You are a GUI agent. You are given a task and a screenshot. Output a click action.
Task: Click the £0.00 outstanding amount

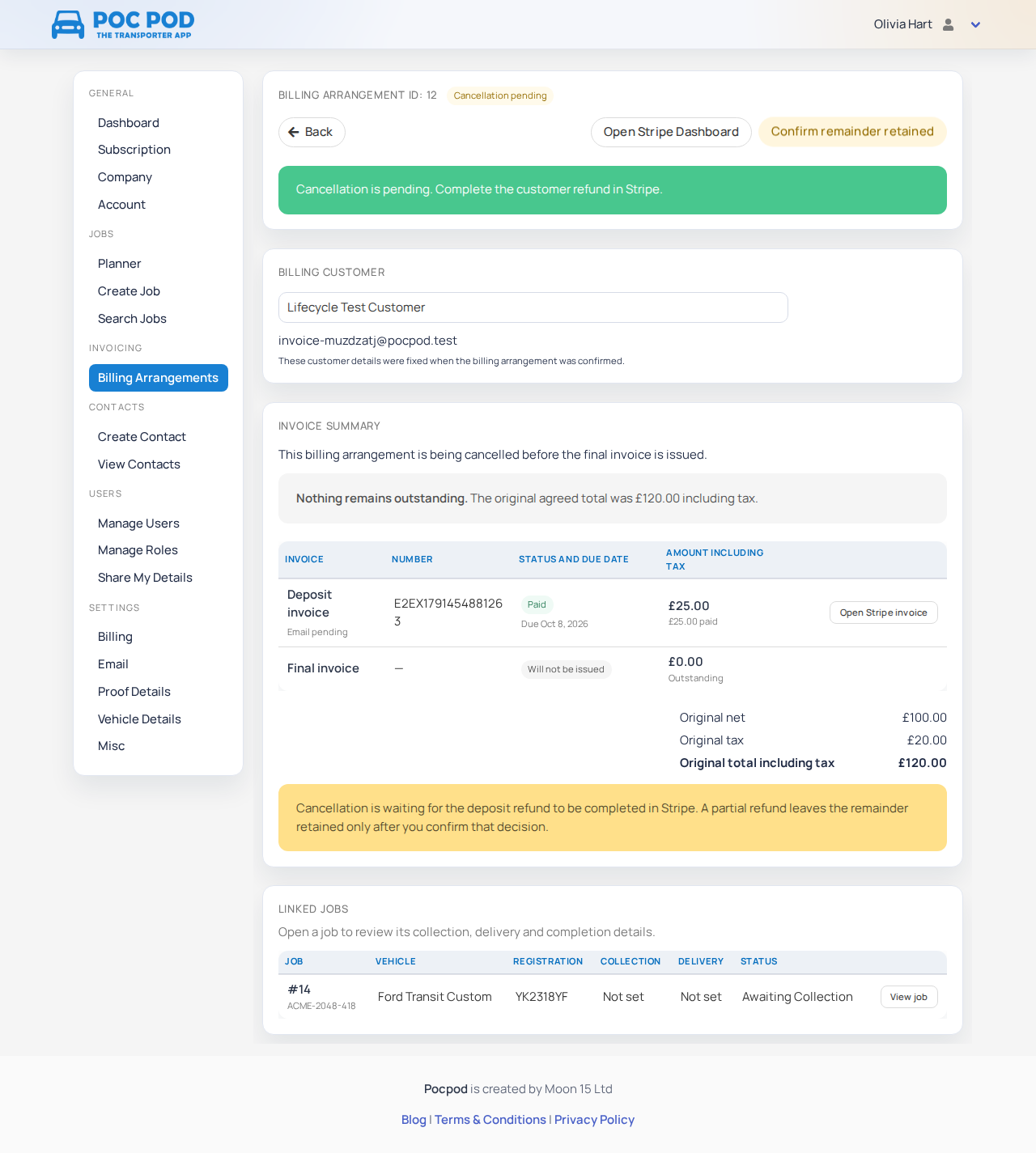686,662
